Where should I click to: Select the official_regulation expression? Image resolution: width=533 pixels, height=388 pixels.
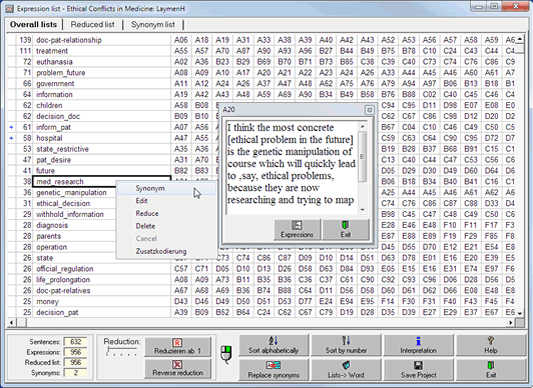(x=102, y=269)
